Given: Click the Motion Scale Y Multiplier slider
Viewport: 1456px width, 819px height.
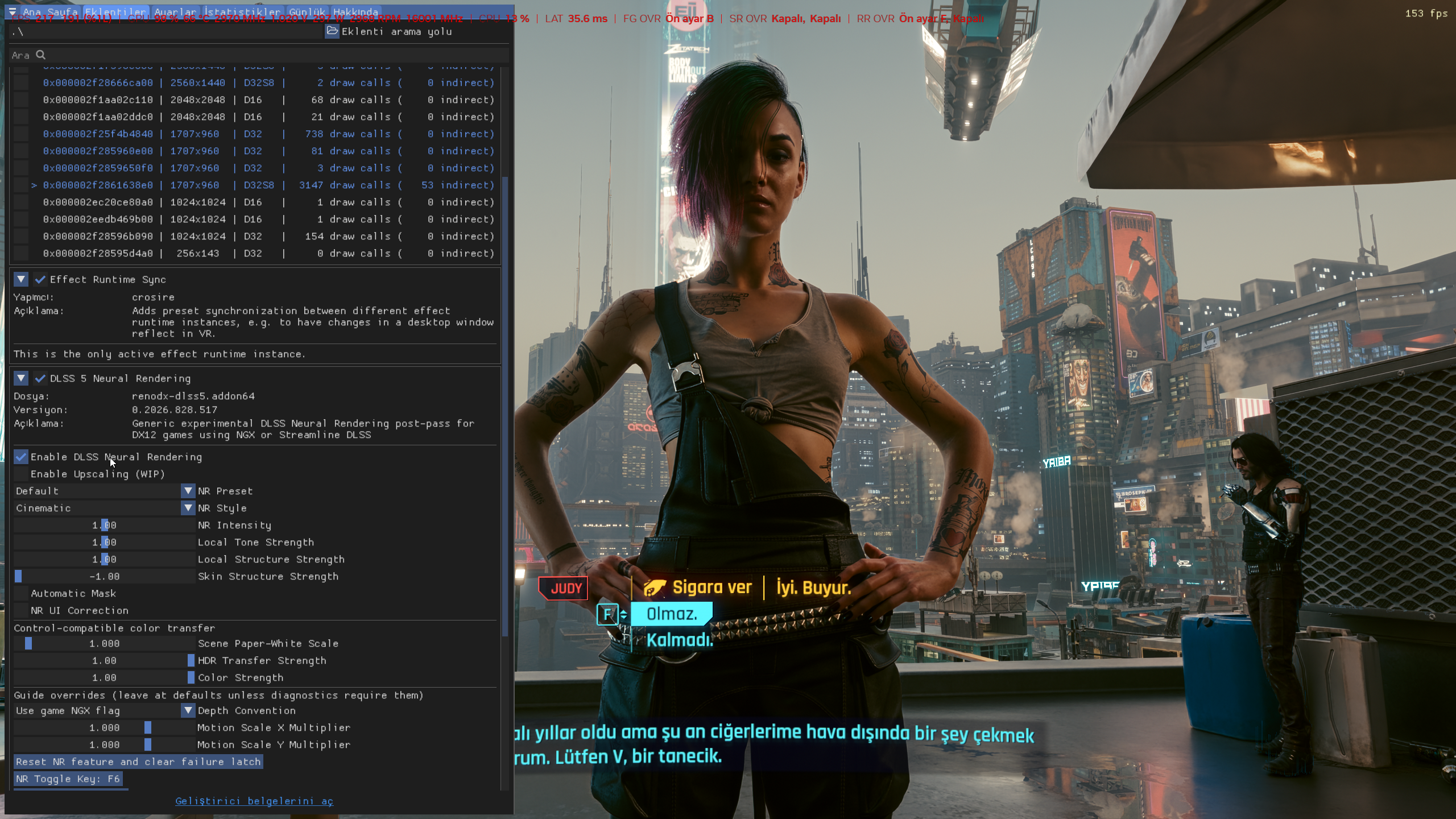Looking at the screenshot, I should (105, 744).
